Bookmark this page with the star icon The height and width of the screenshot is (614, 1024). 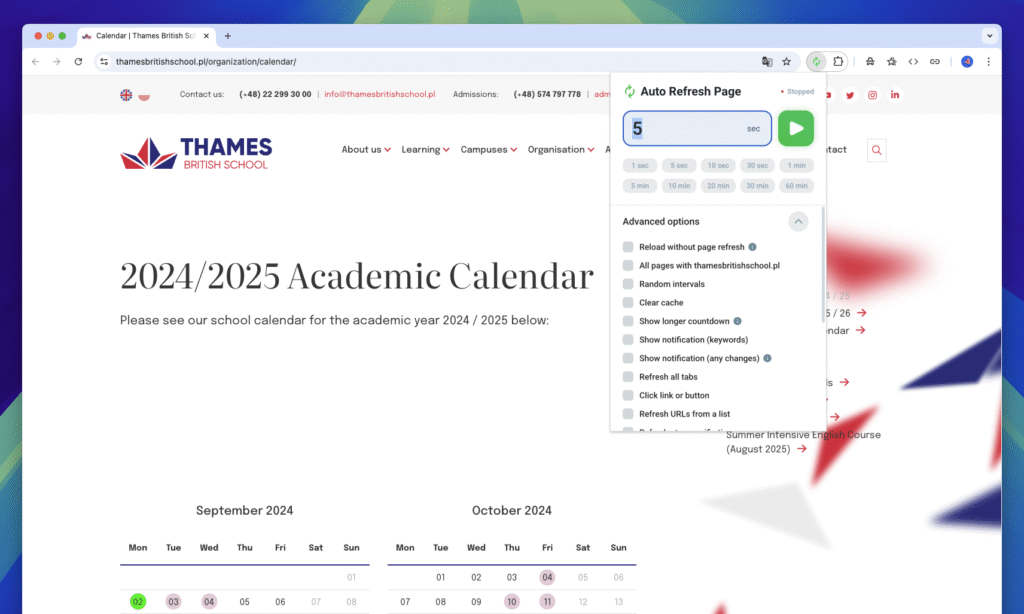click(x=787, y=61)
